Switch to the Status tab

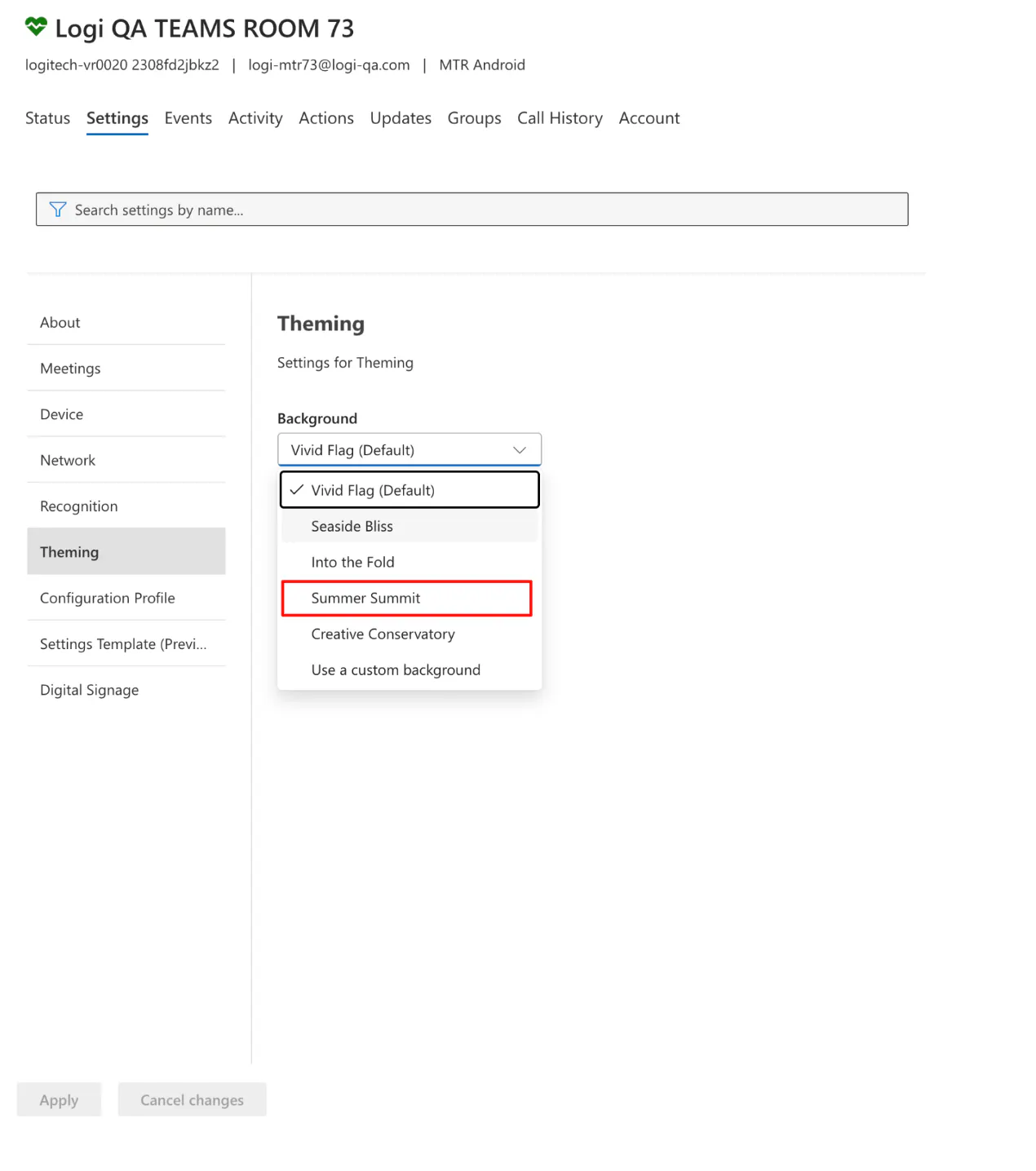47,118
